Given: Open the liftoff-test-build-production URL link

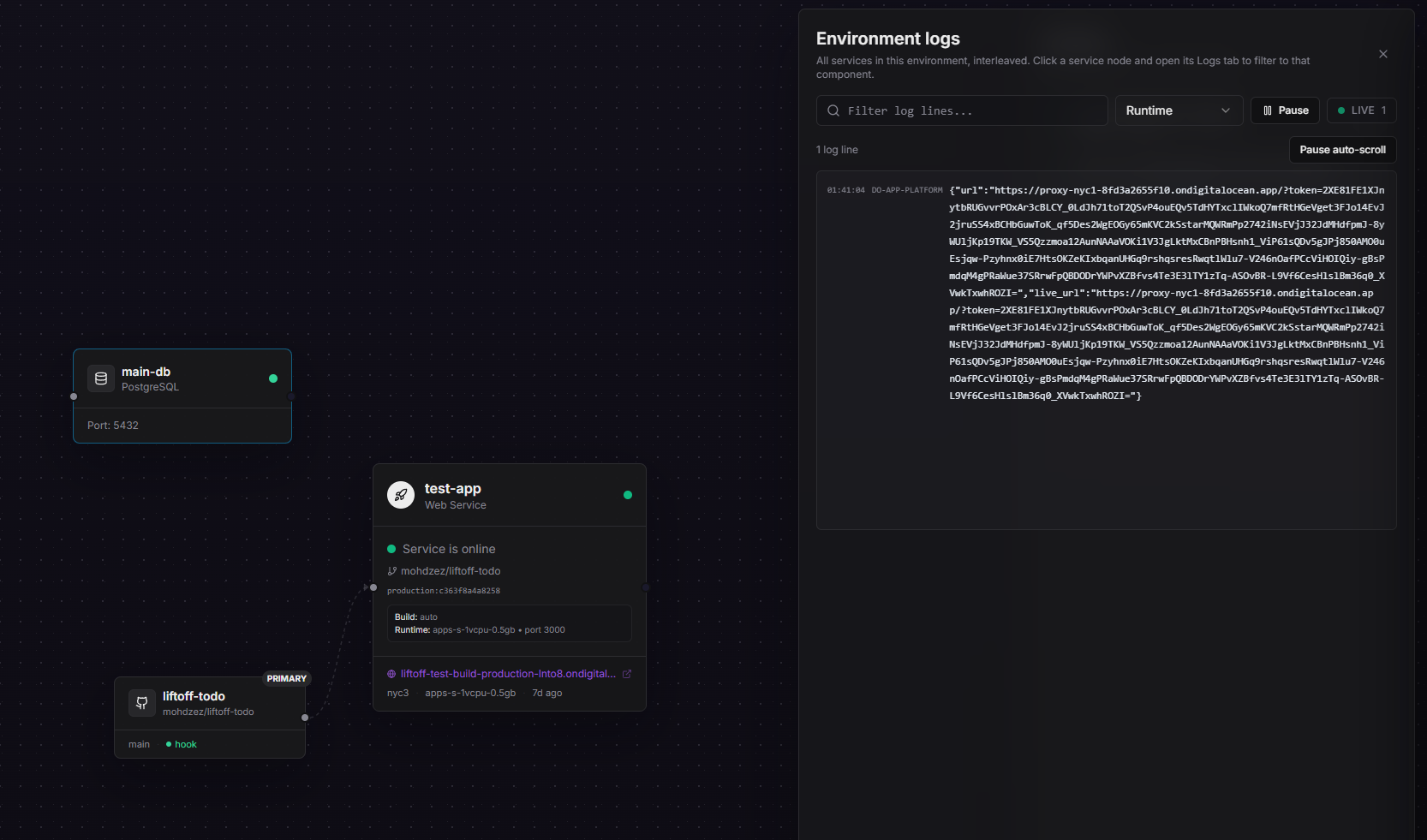Looking at the screenshot, I should coord(508,674).
